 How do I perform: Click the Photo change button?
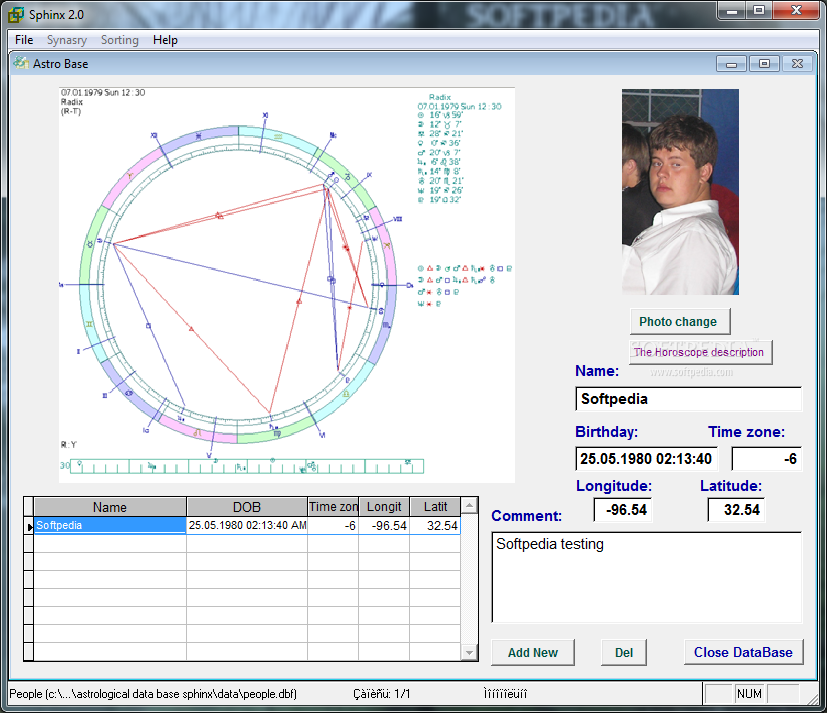680,322
